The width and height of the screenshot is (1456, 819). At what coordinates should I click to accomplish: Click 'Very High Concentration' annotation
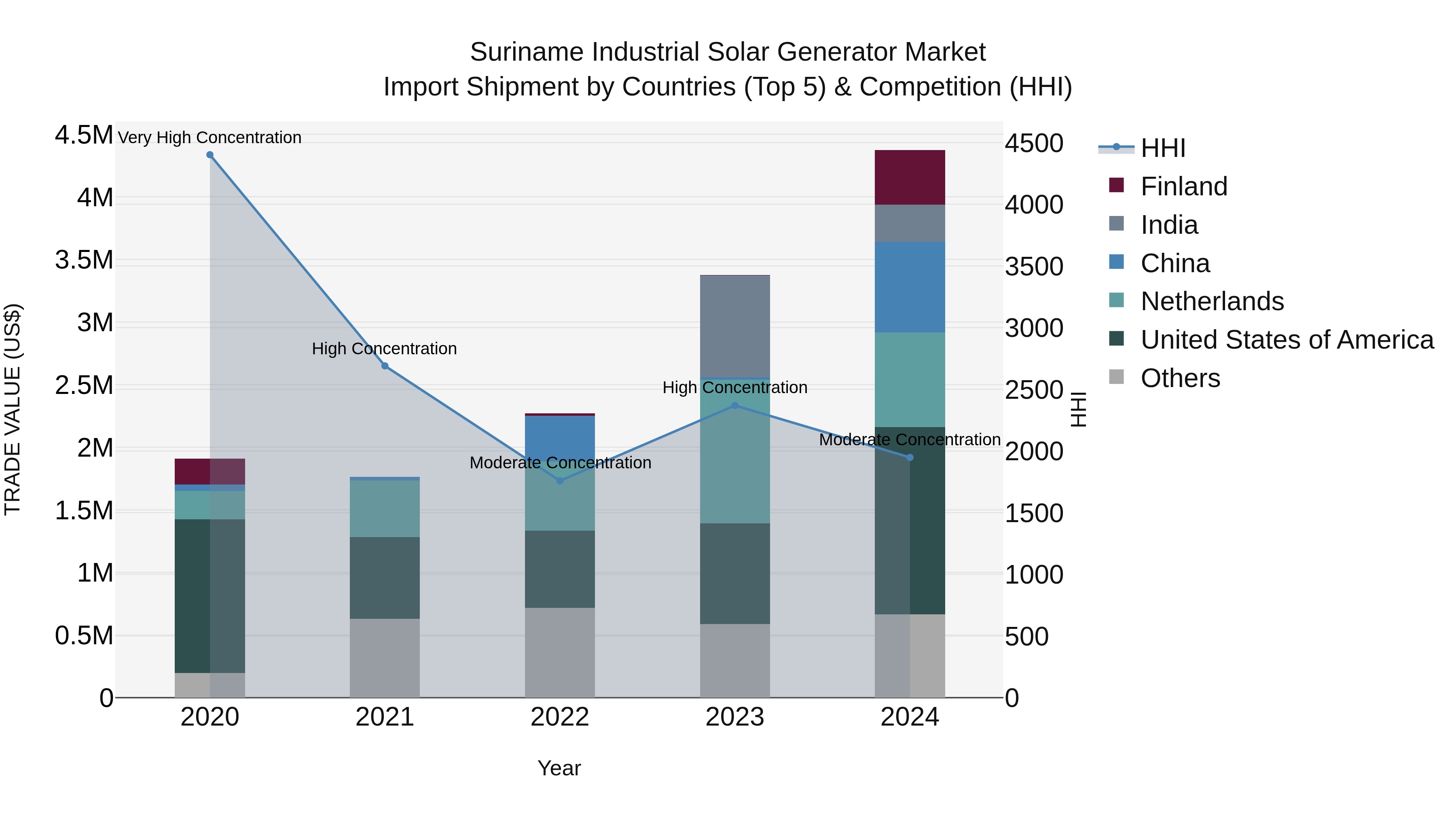pos(210,138)
